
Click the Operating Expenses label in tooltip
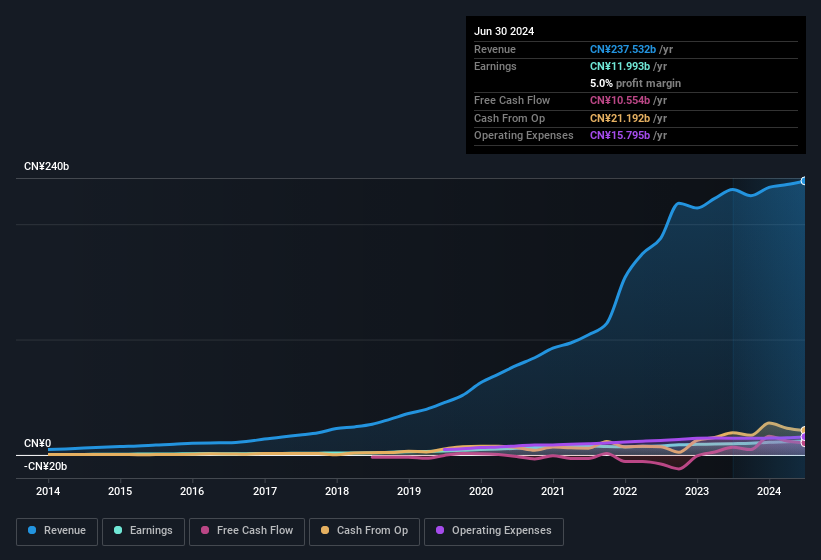[524, 135]
